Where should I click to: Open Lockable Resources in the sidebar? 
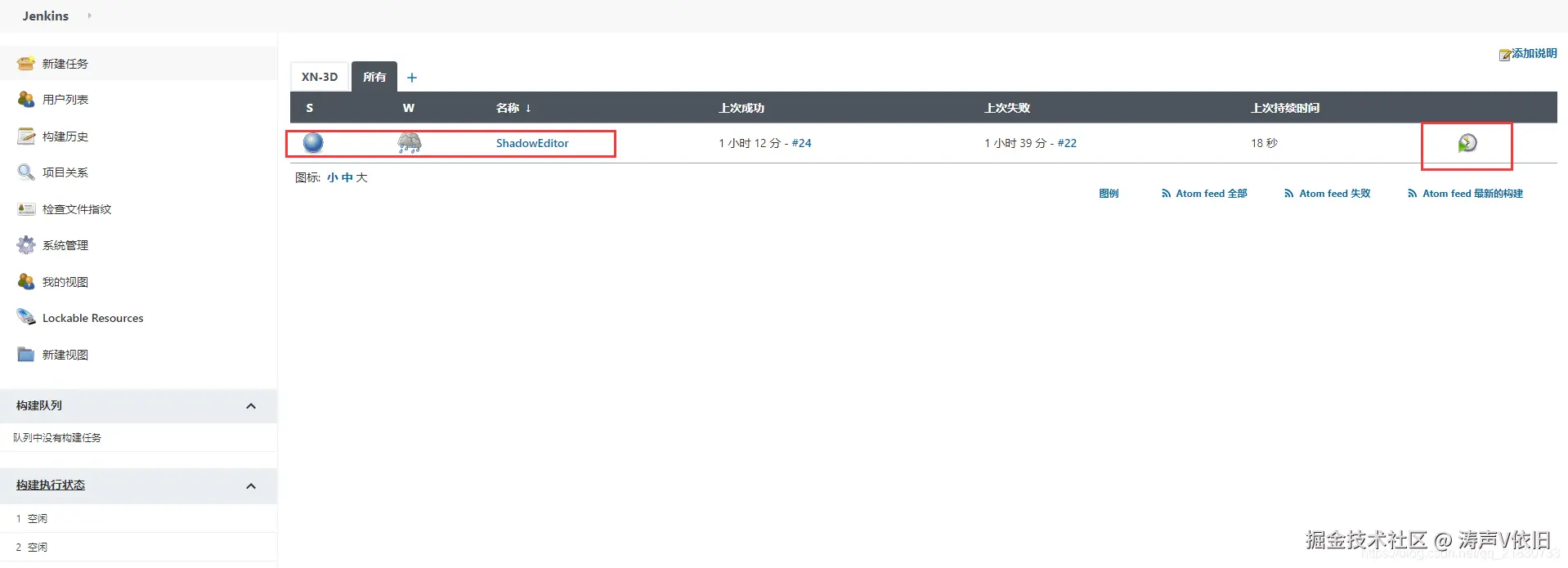[x=93, y=318]
